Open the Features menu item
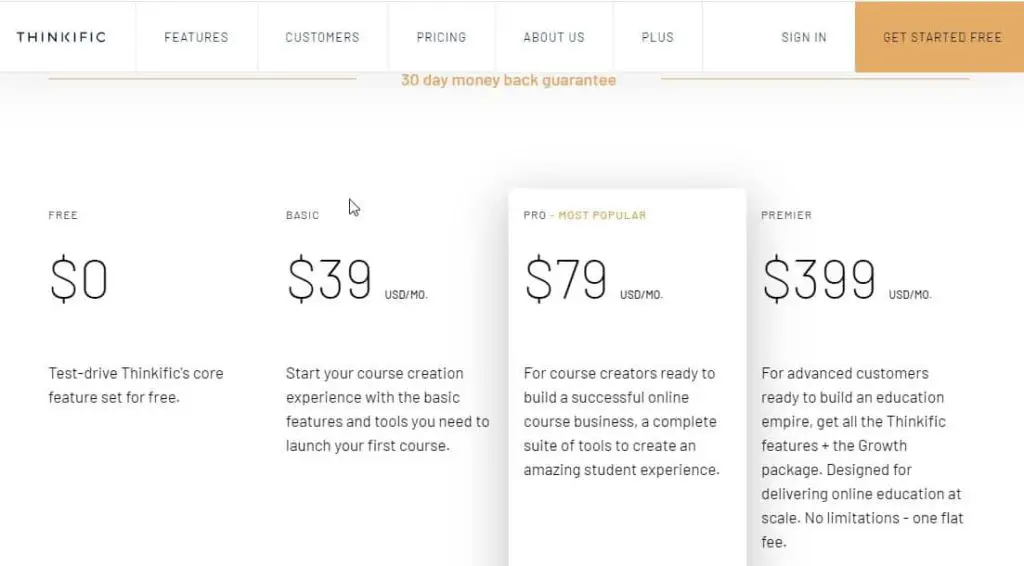 click(x=196, y=37)
